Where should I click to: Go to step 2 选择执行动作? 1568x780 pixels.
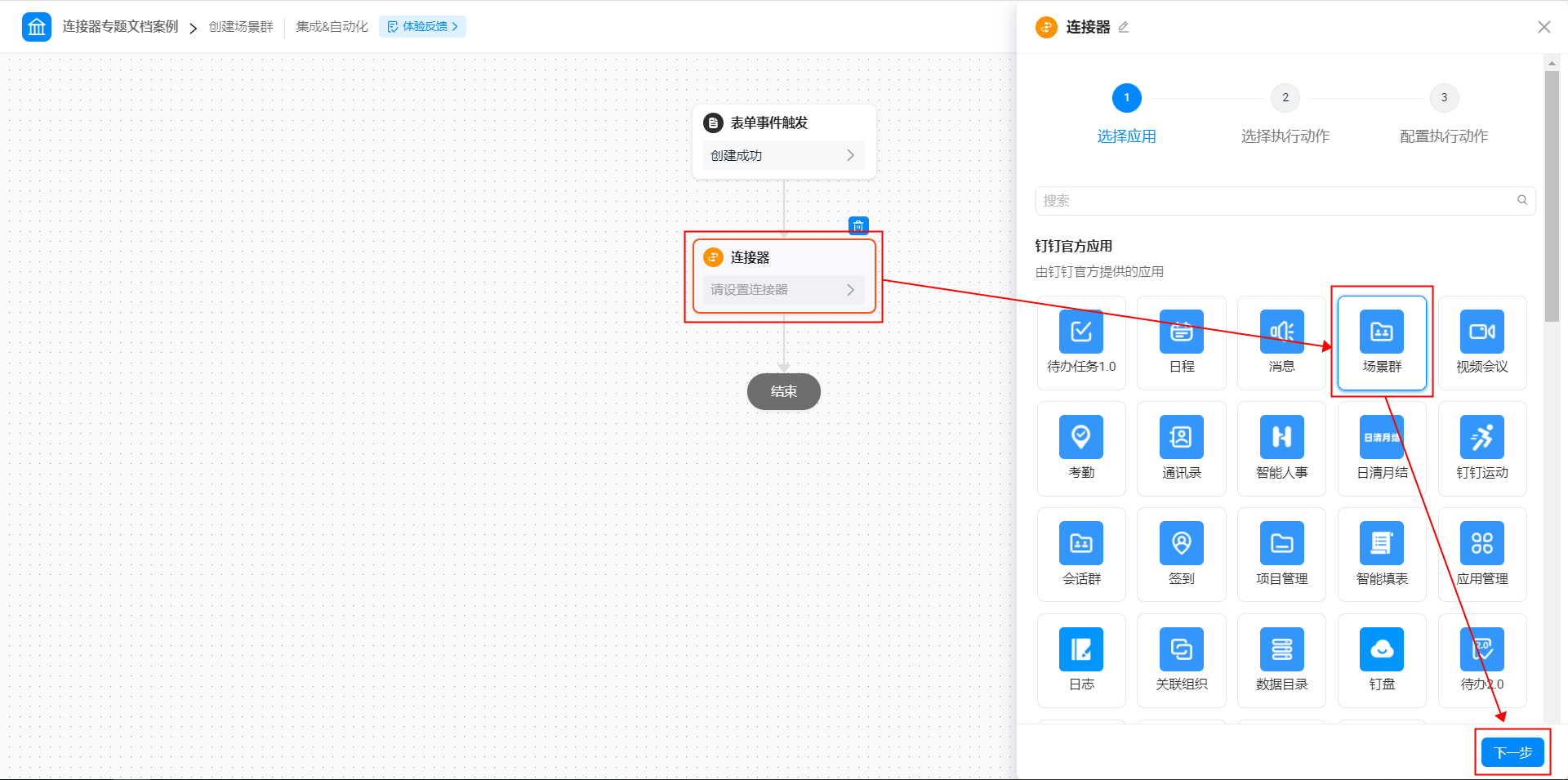click(1285, 114)
